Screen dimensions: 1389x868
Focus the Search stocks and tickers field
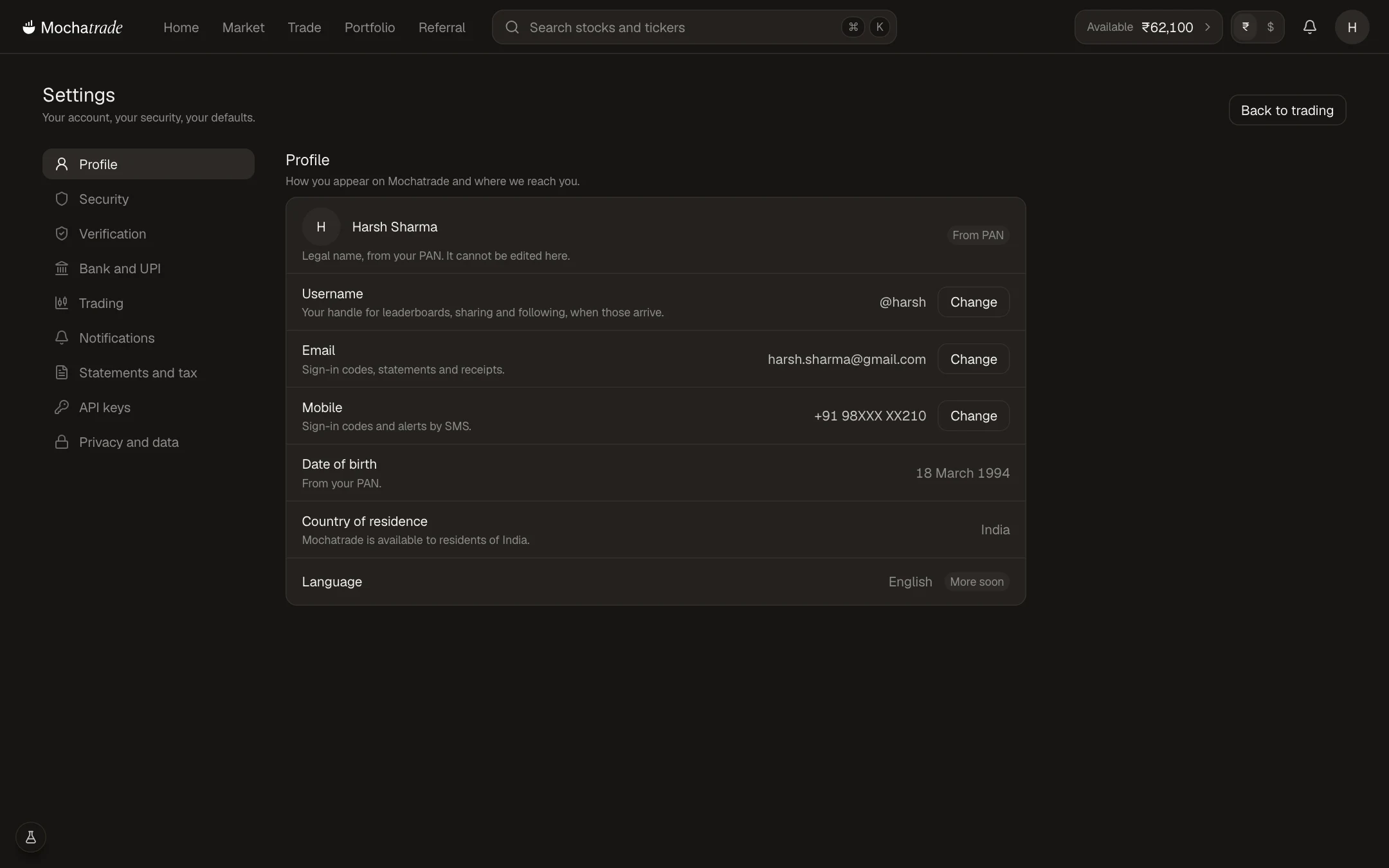tap(694, 27)
